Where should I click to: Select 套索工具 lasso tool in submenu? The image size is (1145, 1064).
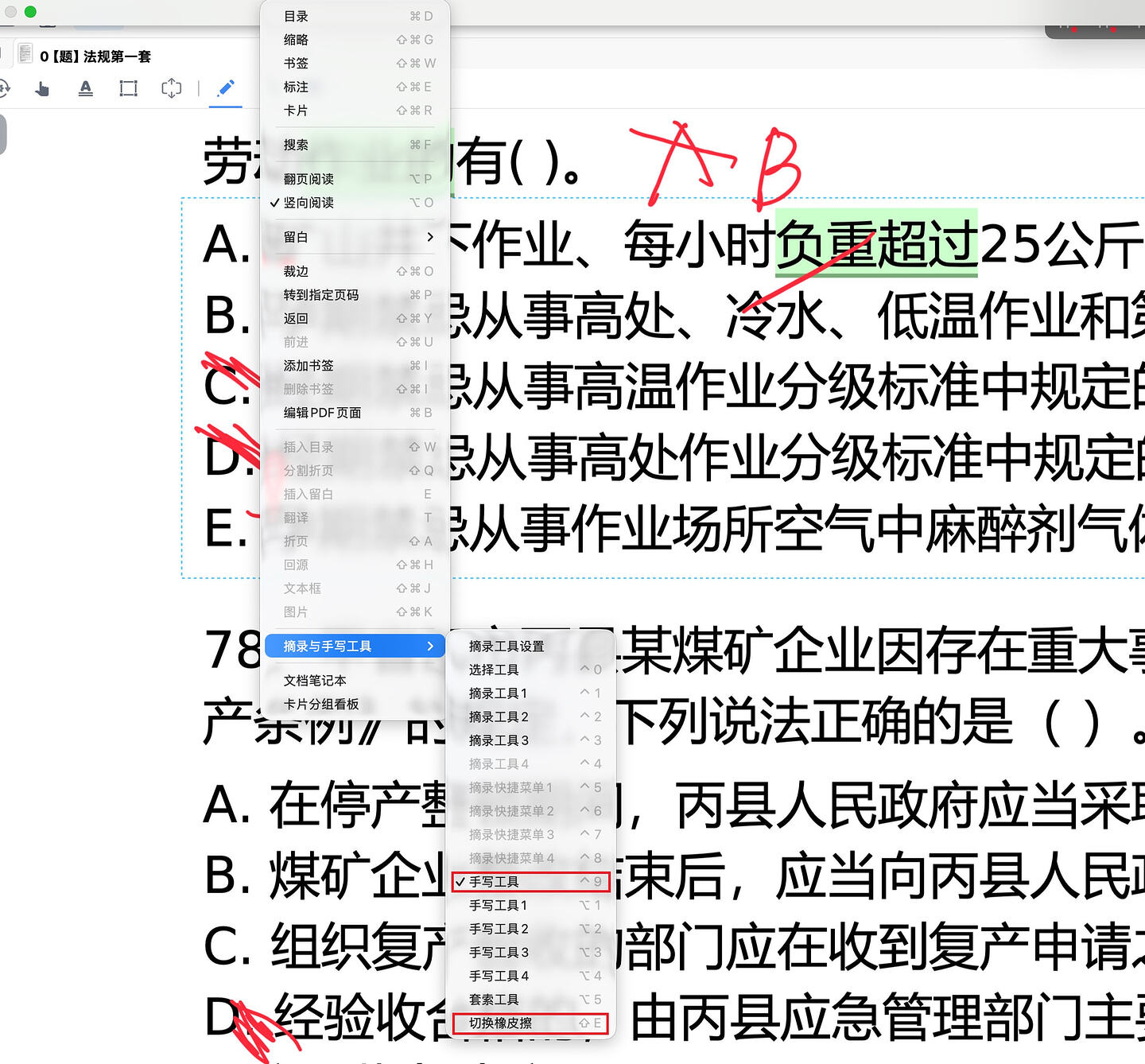point(530,1000)
